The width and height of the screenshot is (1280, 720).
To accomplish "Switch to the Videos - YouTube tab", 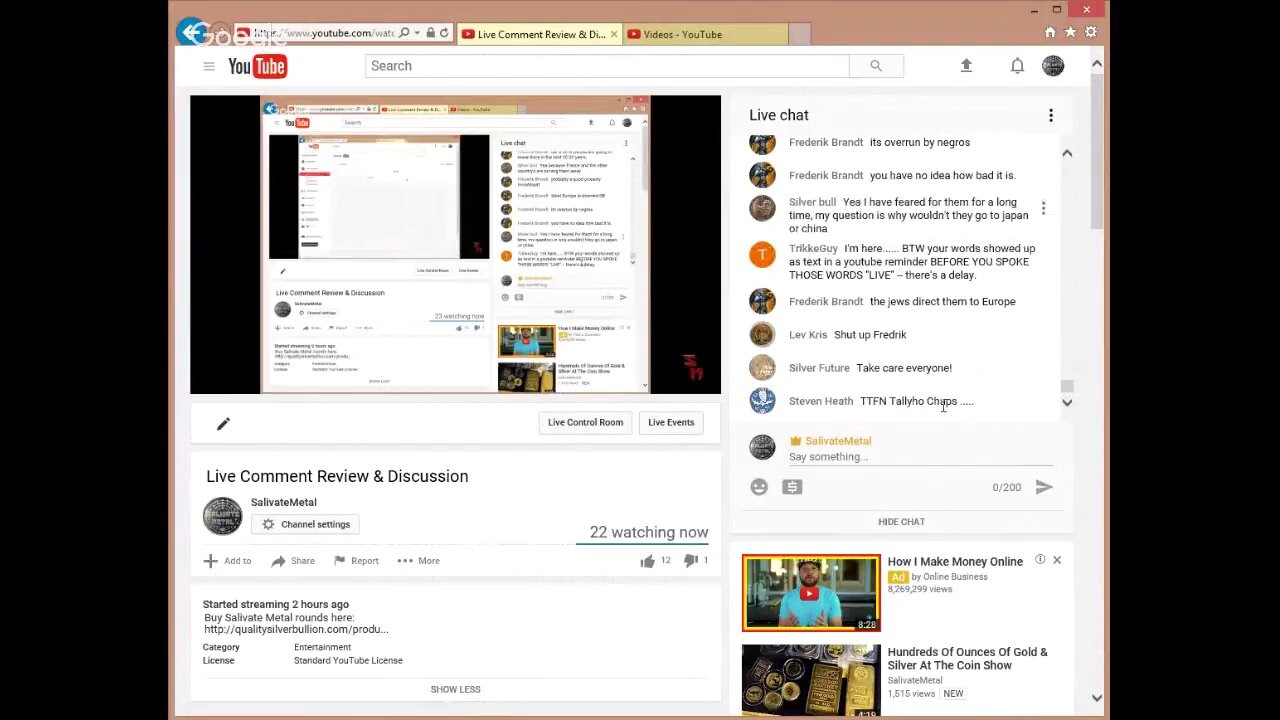I will coord(705,34).
